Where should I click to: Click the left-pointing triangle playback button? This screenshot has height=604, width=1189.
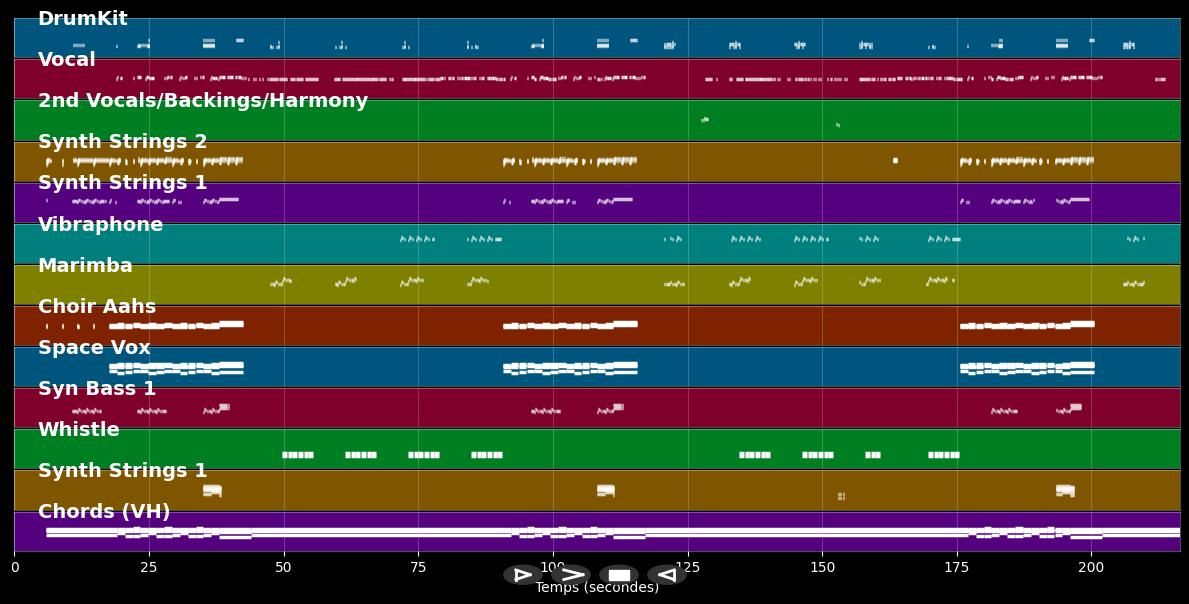[666, 575]
